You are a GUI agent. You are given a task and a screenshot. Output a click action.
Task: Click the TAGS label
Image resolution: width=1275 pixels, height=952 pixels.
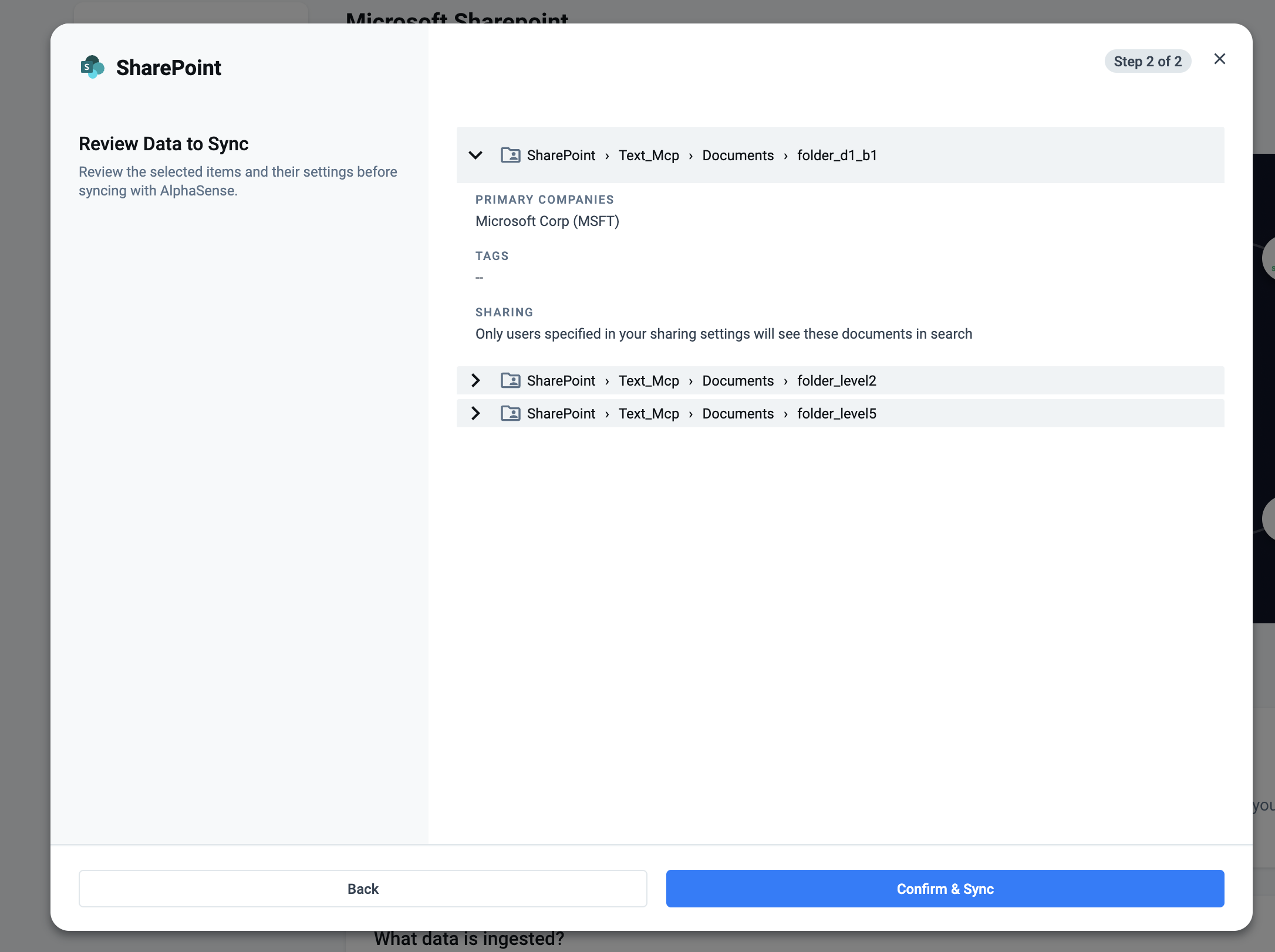pos(492,256)
